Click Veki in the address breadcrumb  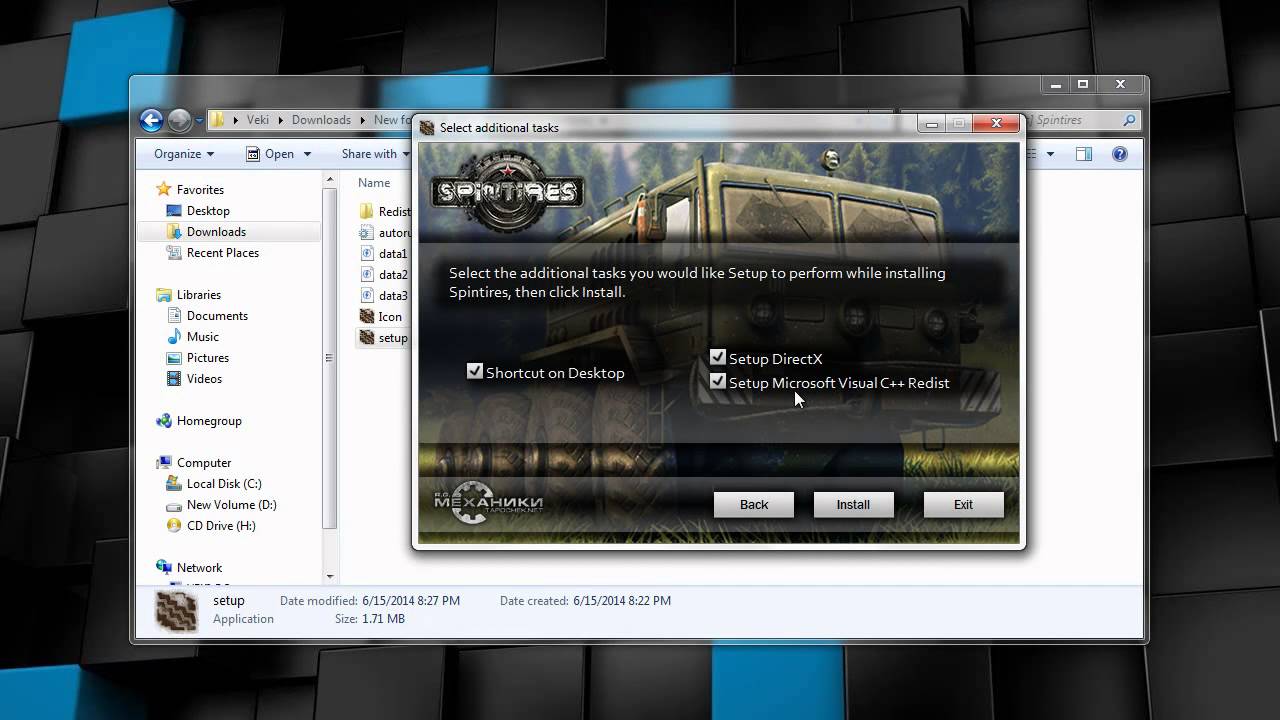(x=258, y=120)
